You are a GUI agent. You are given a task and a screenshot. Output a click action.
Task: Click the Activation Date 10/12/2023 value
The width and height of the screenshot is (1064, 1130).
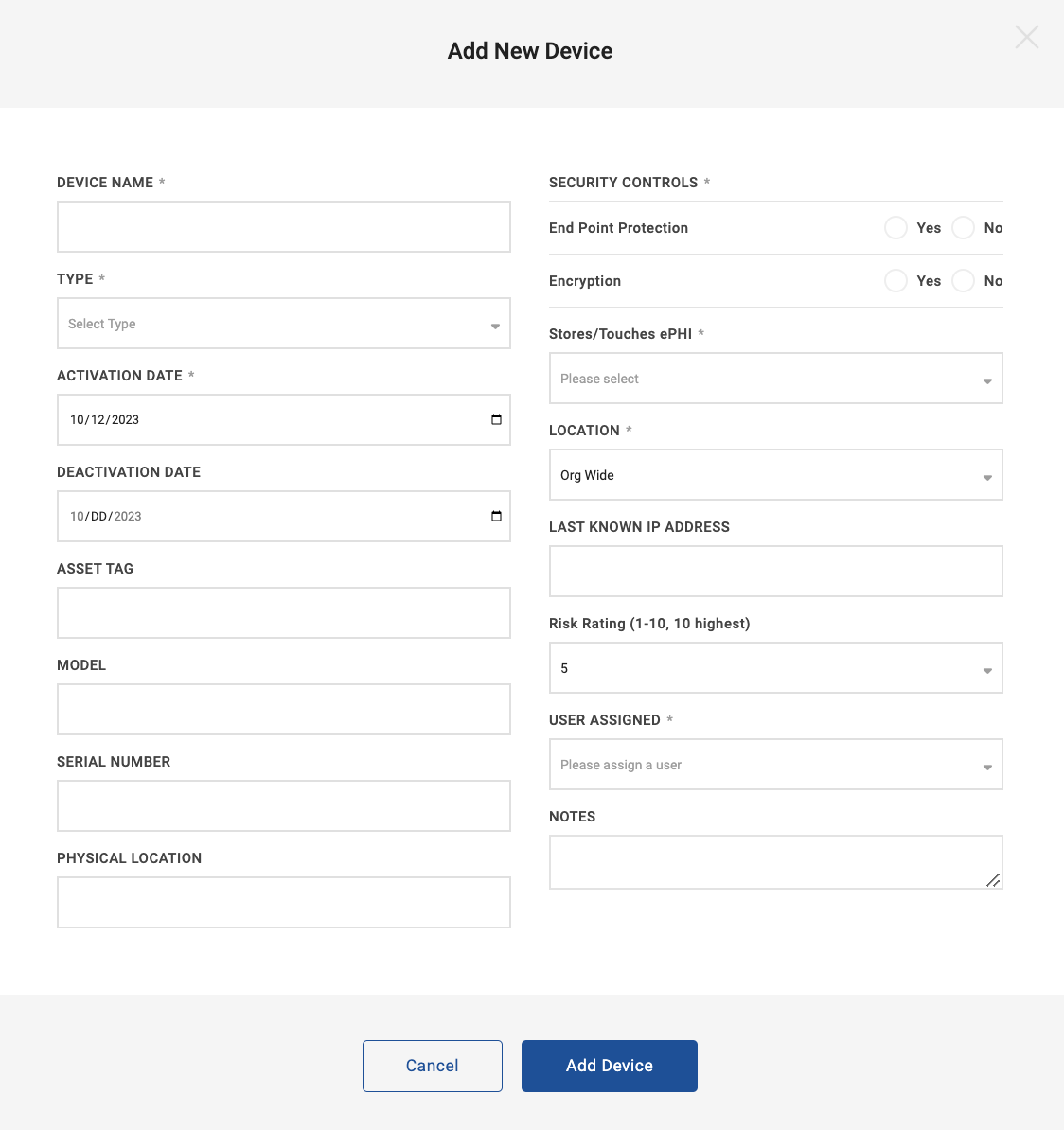coord(104,420)
